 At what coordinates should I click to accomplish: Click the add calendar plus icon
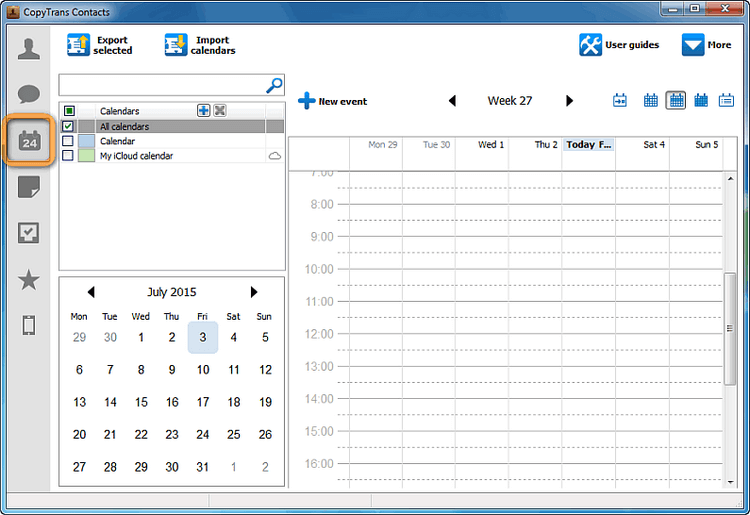(204, 111)
